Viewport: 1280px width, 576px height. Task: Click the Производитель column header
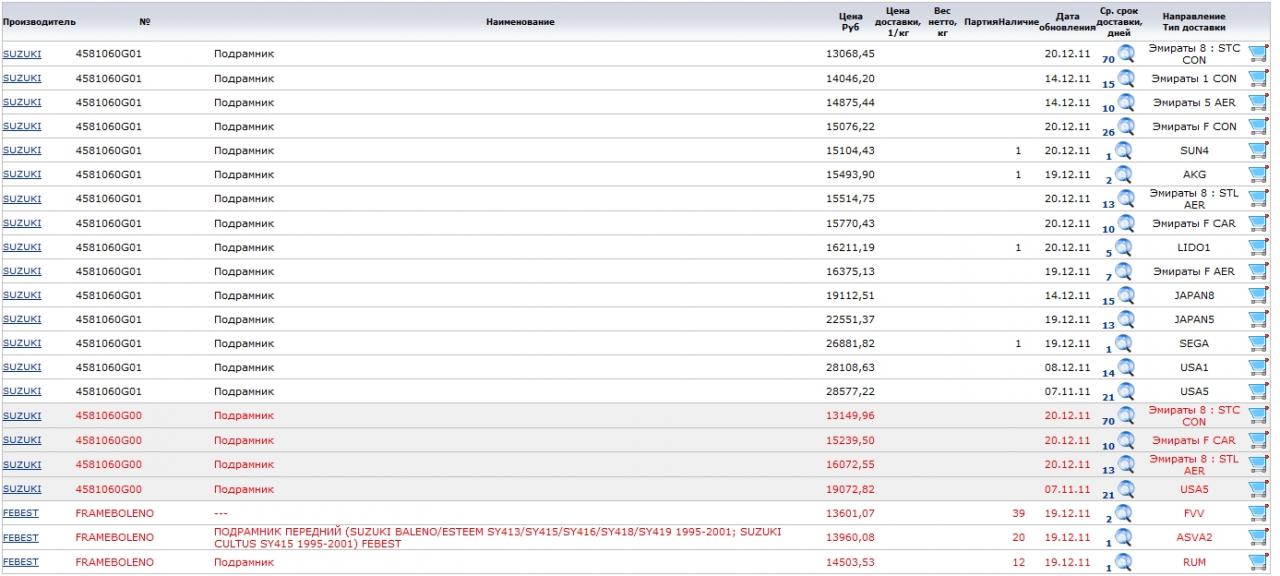click(x=39, y=21)
